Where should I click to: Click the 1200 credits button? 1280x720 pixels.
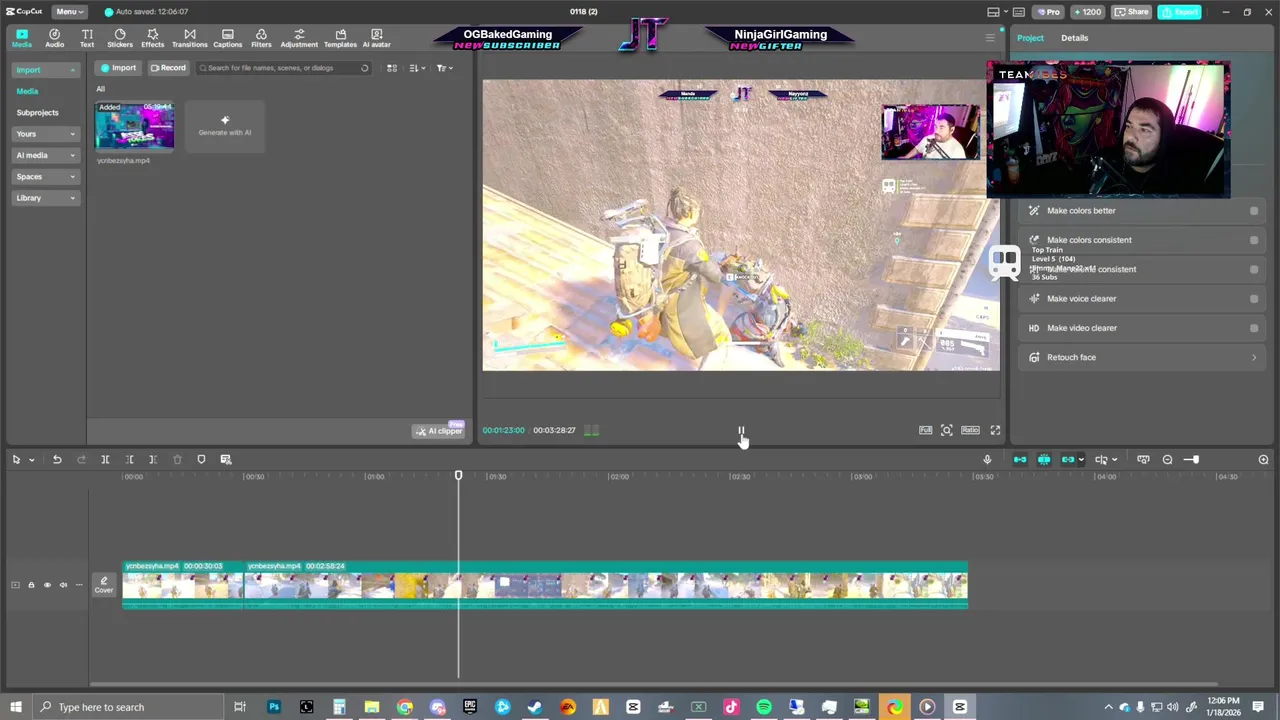click(x=1086, y=12)
